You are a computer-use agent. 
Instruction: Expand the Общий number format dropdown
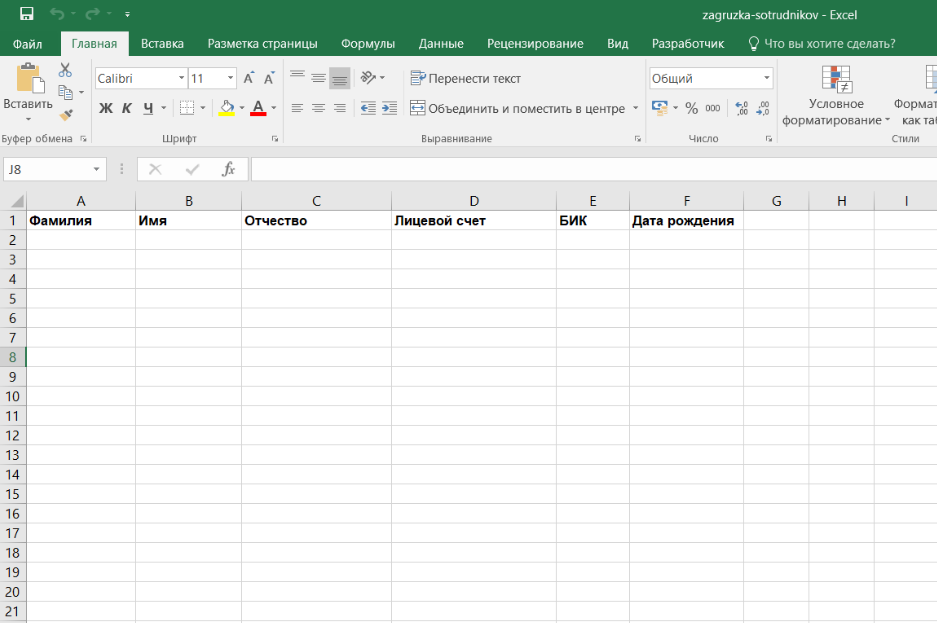[767, 78]
